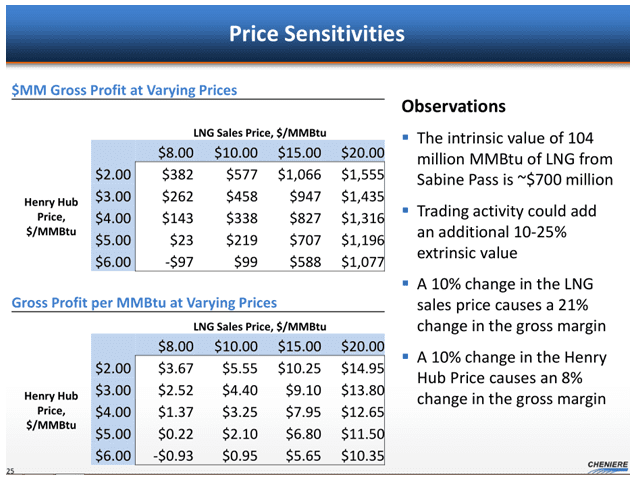Click the $MM Gross Profit at Varying Prices heading
The height and width of the screenshot is (482, 637).
click(x=124, y=90)
